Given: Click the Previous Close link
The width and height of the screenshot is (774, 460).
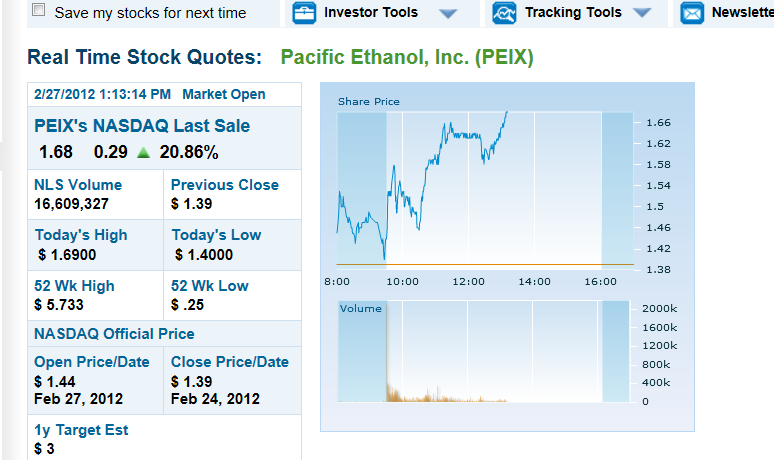Looking at the screenshot, I should 224,185.
